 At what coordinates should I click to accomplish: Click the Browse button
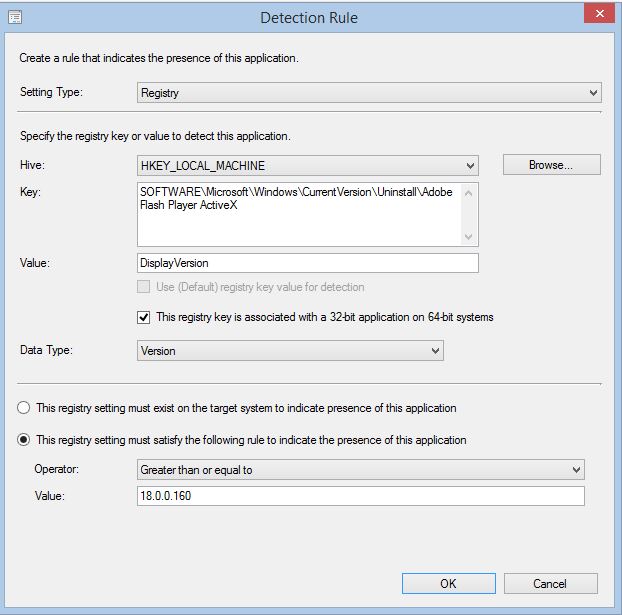551,165
